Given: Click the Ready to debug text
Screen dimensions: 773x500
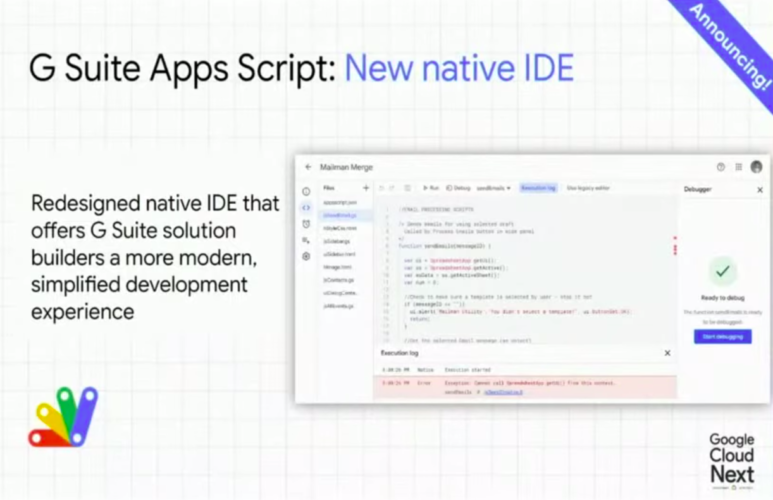Looking at the screenshot, I should click(723, 298).
